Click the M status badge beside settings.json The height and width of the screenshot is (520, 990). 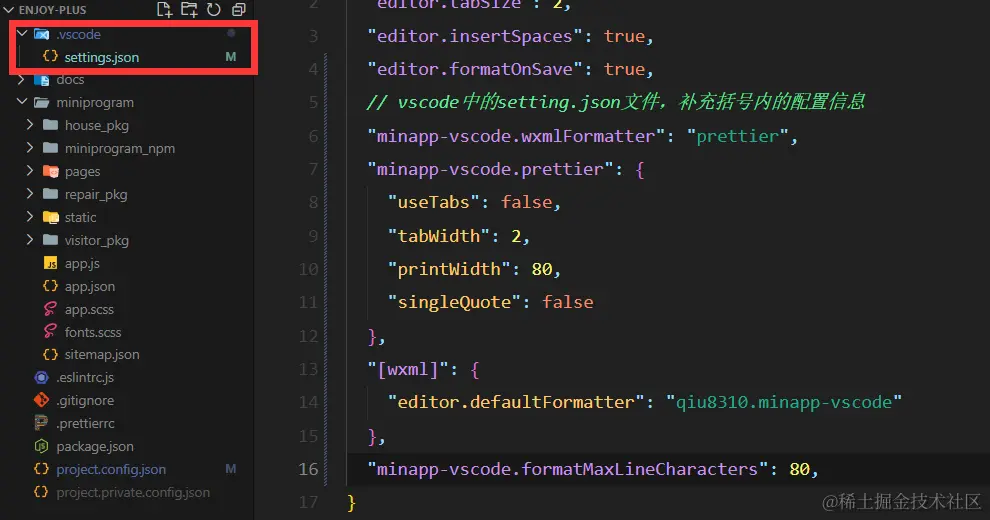coord(230,57)
